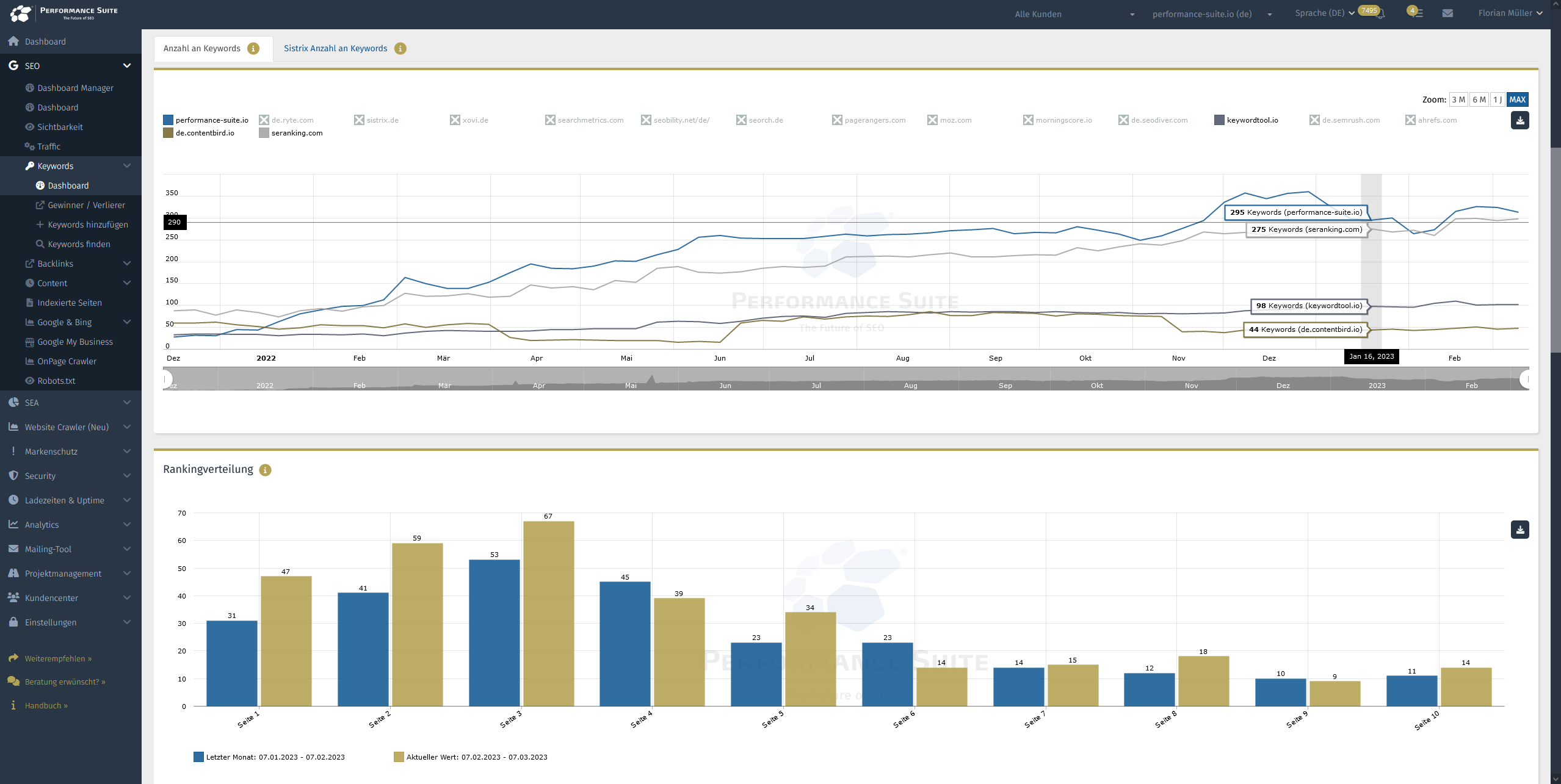Screen dimensions: 1561x784
Task: Click the Seite 3 gold bar showing 67
Action: (x=548, y=613)
